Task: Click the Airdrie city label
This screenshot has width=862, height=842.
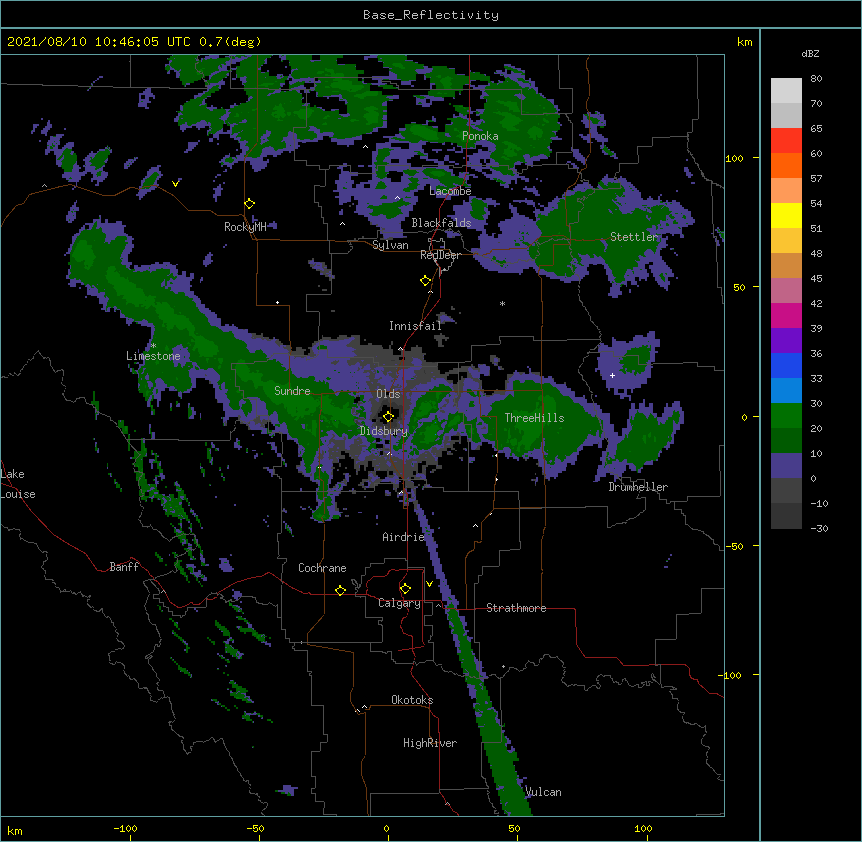Action: (x=403, y=537)
